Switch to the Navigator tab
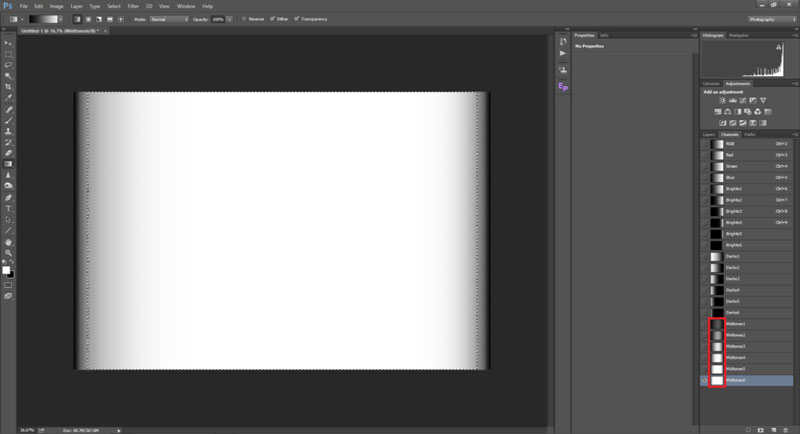The width and height of the screenshot is (800, 434). tap(738, 34)
